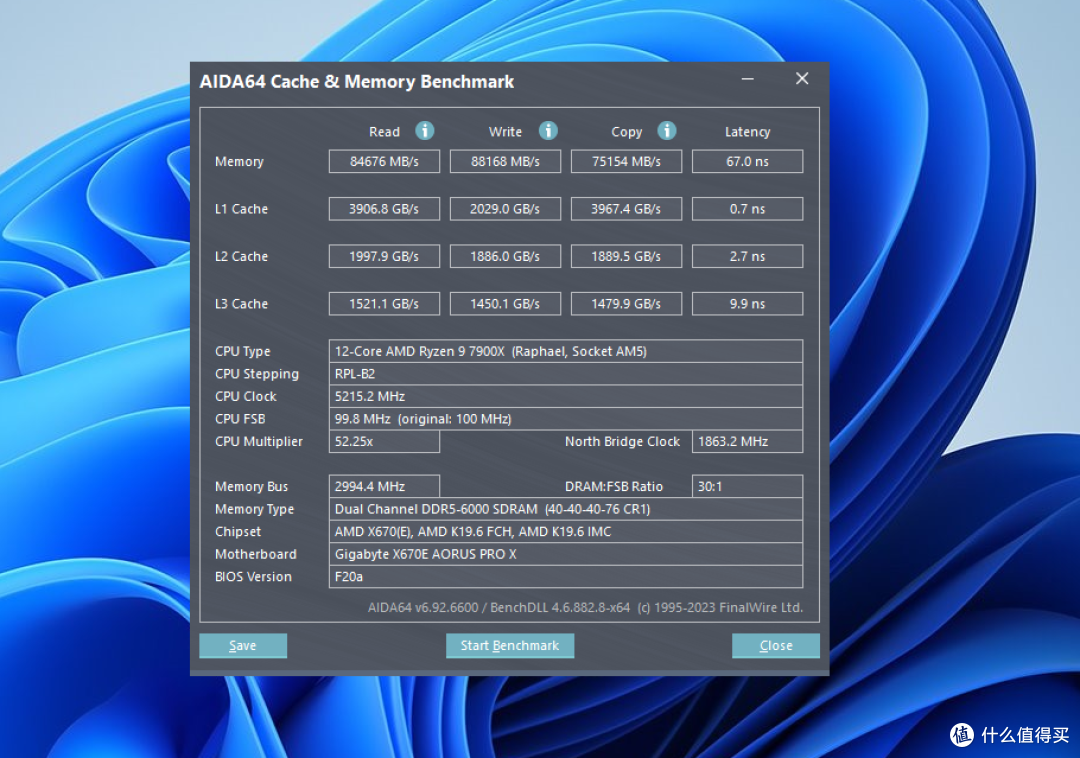The image size is (1080, 758).
Task: Select Memory copy value 75154 MB/s
Action: (626, 162)
